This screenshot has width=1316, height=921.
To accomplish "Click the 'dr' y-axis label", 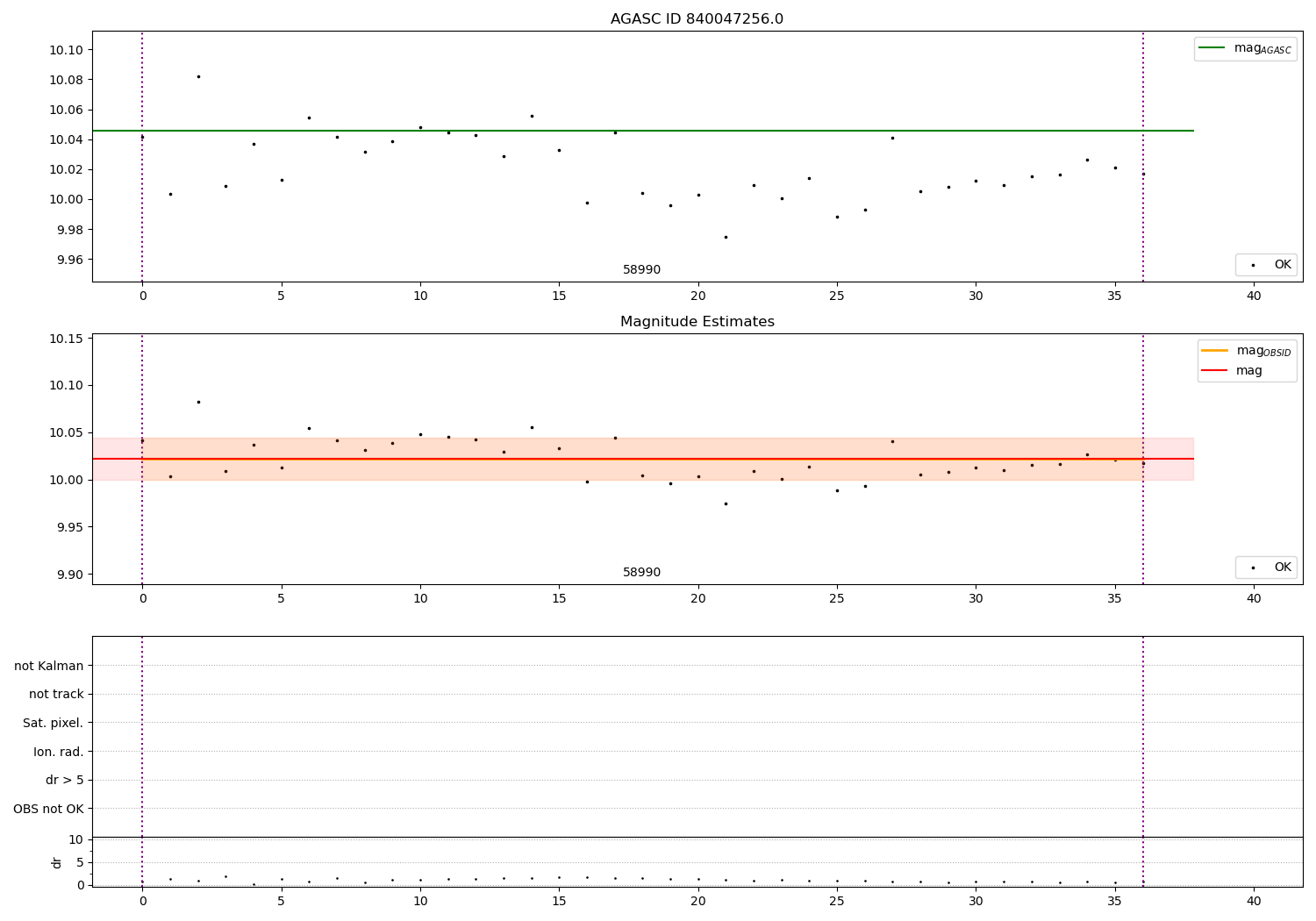I will coord(57,862).
